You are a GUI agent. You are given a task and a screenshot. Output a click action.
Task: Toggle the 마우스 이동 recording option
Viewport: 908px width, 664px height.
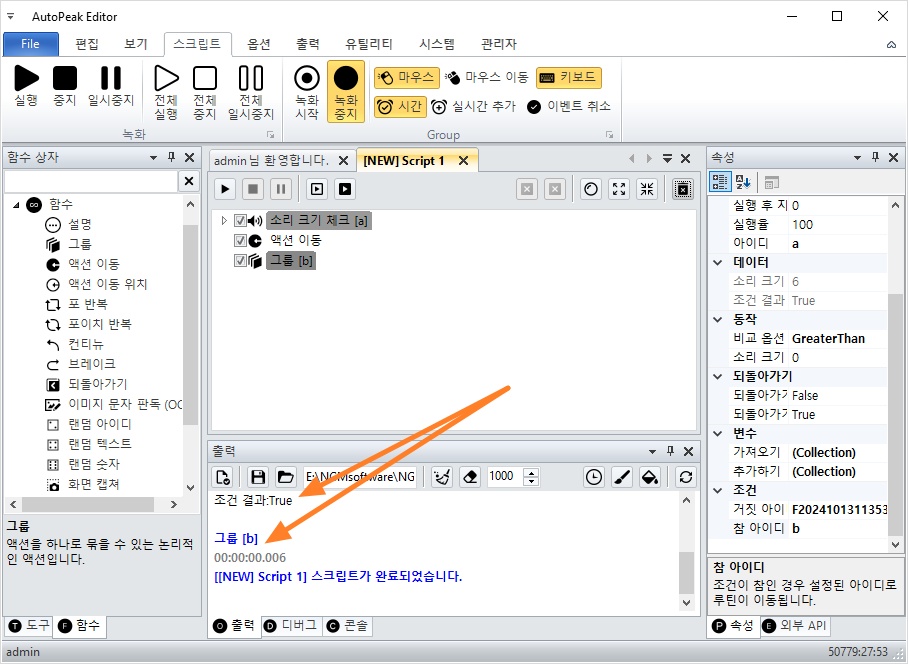click(x=486, y=77)
